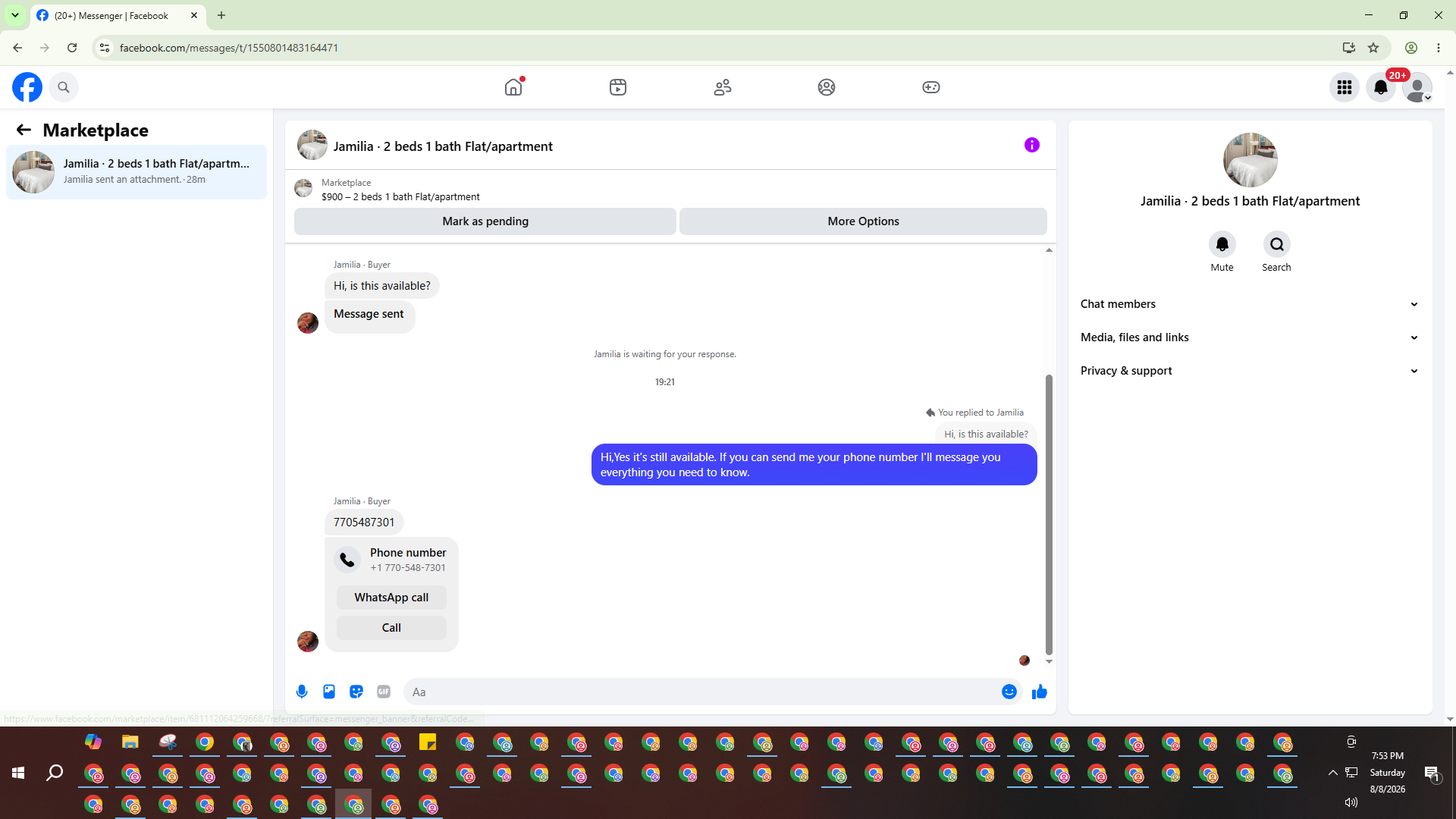Bookmark this page with the star icon
1456x819 pixels.
click(x=1373, y=48)
